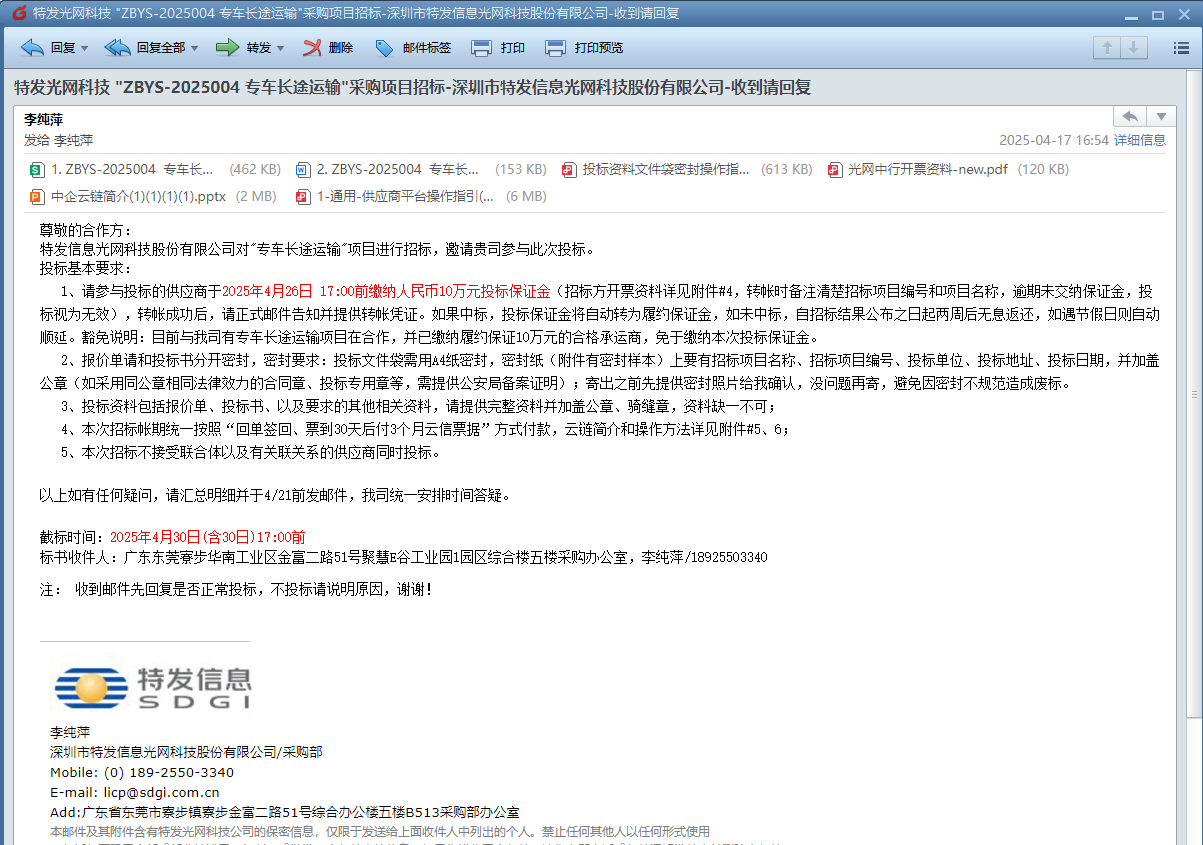Click the PDF icon of 光网中行开票资料-new.pdf
The height and width of the screenshot is (845, 1203).
pyautogui.click(x=835, y=170)
